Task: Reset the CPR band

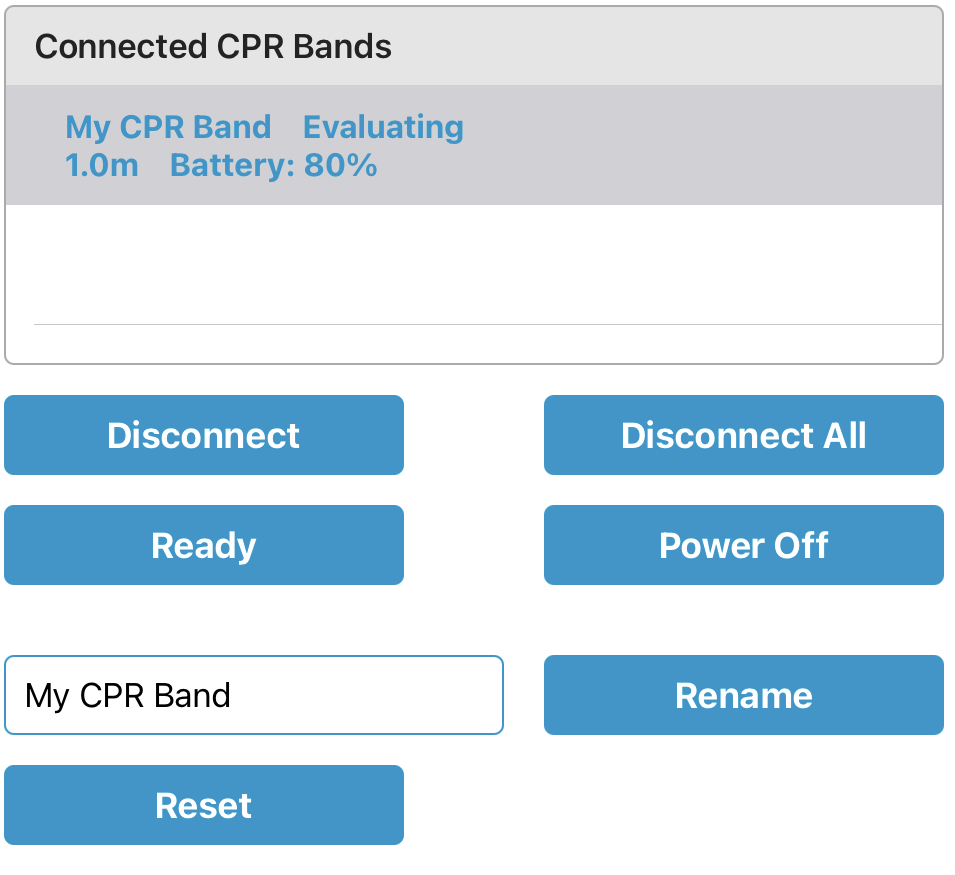Action: (203, 805)
